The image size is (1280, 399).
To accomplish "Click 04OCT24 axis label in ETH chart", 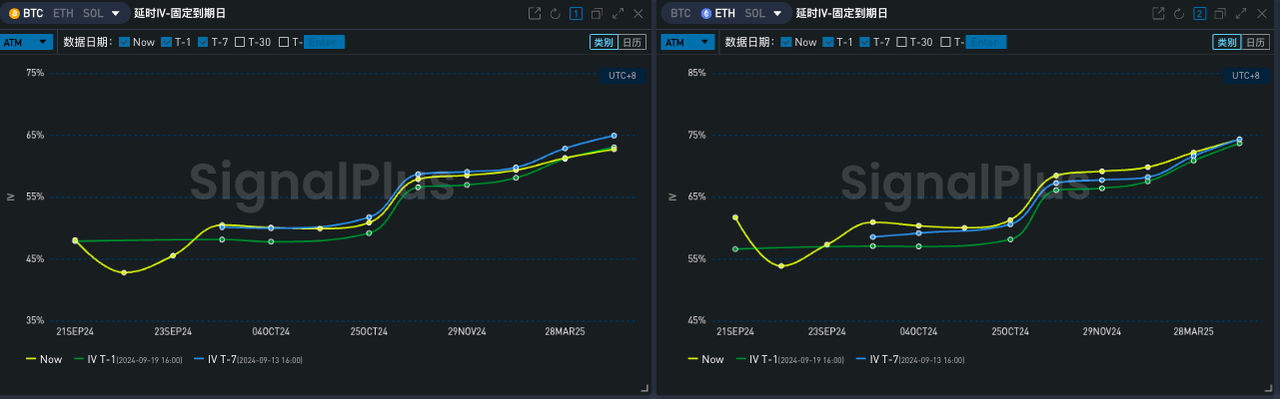I will 919,331.
